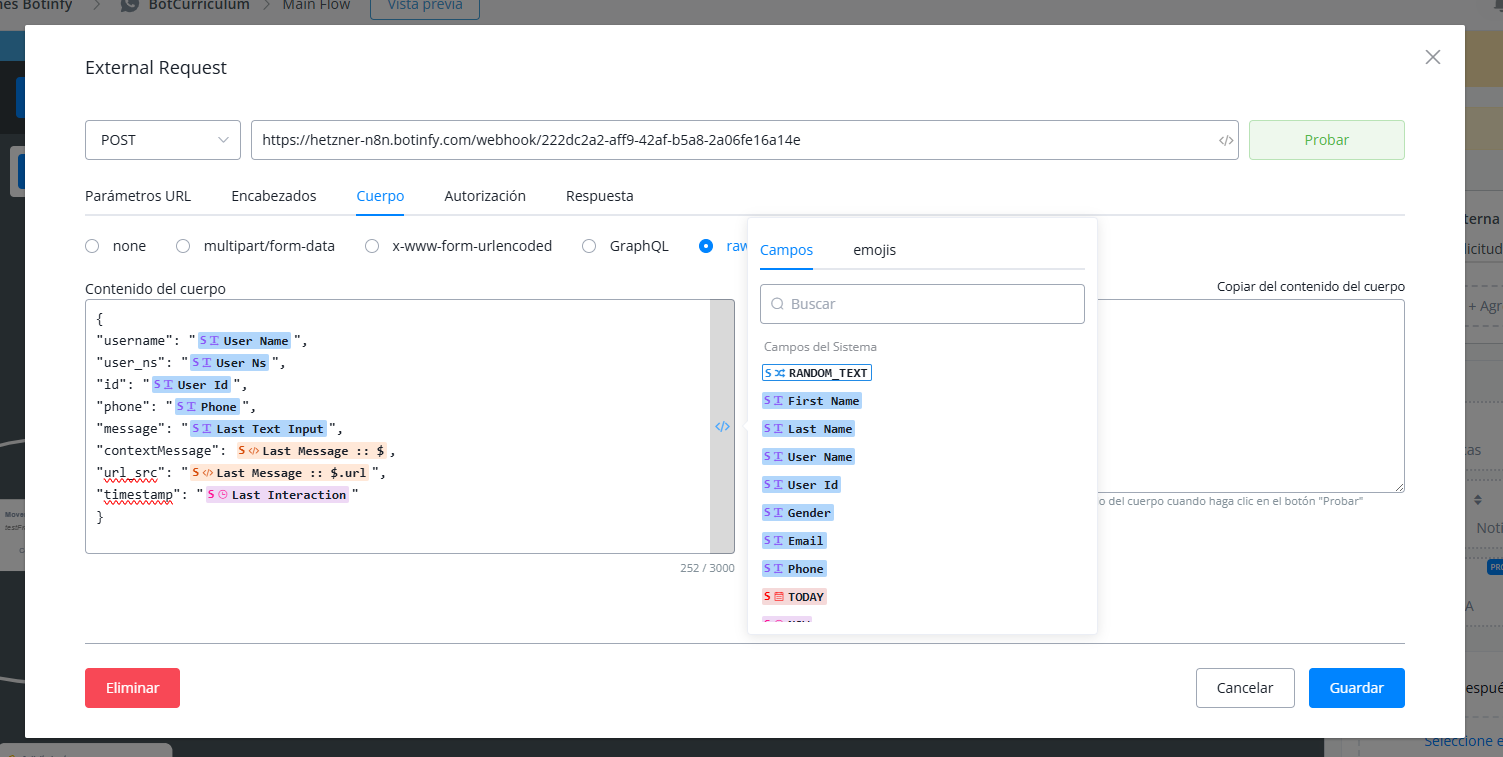Image resolution: width=1503 pixels, height=757 pixels.
Task: Click the Guardar save button
Action: 1357,688
